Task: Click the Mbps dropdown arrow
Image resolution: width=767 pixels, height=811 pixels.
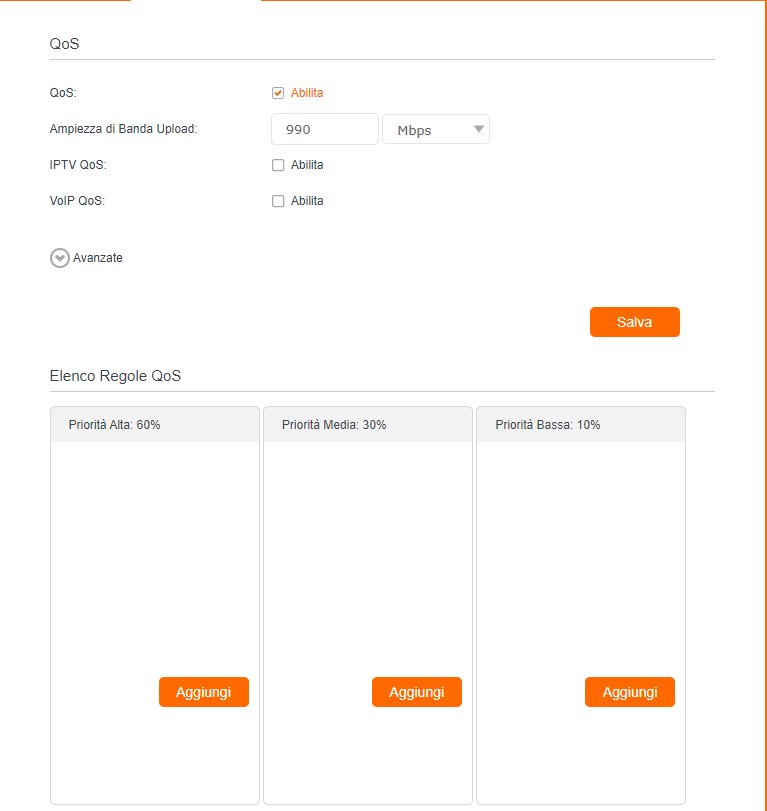Action: [x=478, y=129]
